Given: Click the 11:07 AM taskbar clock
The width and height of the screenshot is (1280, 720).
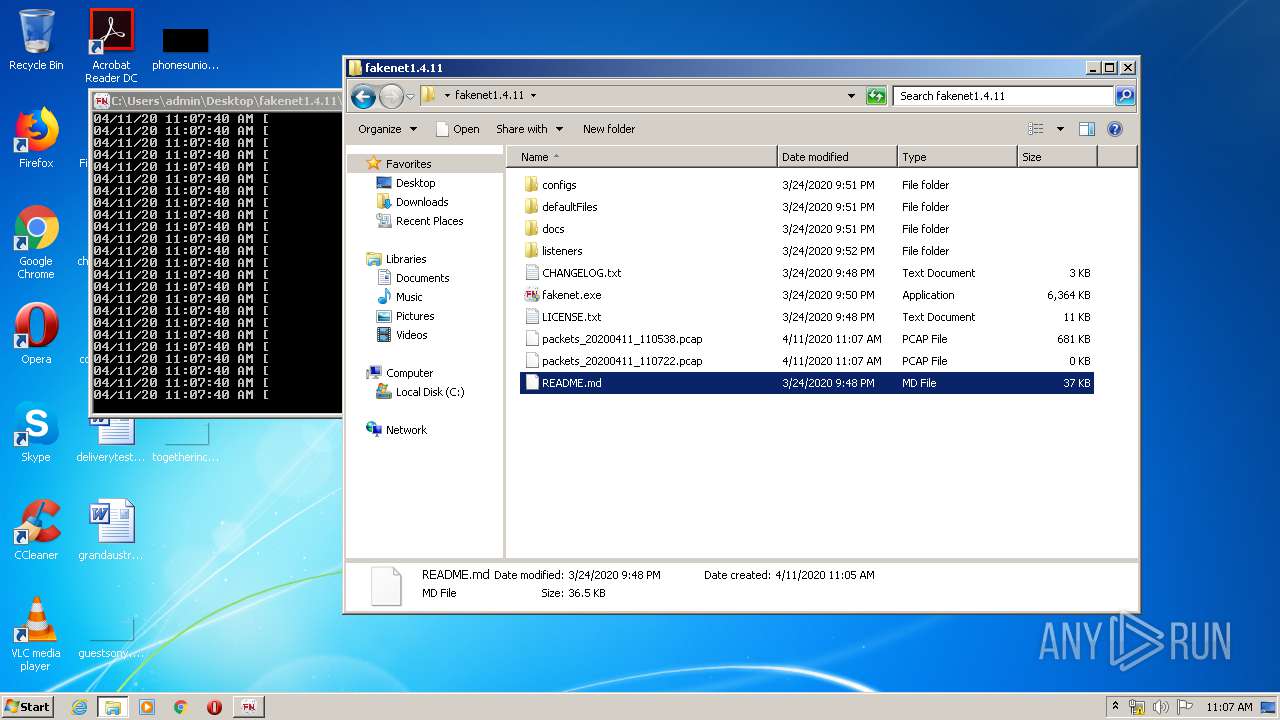Looking at the screenshot, I should point(1229,707).
